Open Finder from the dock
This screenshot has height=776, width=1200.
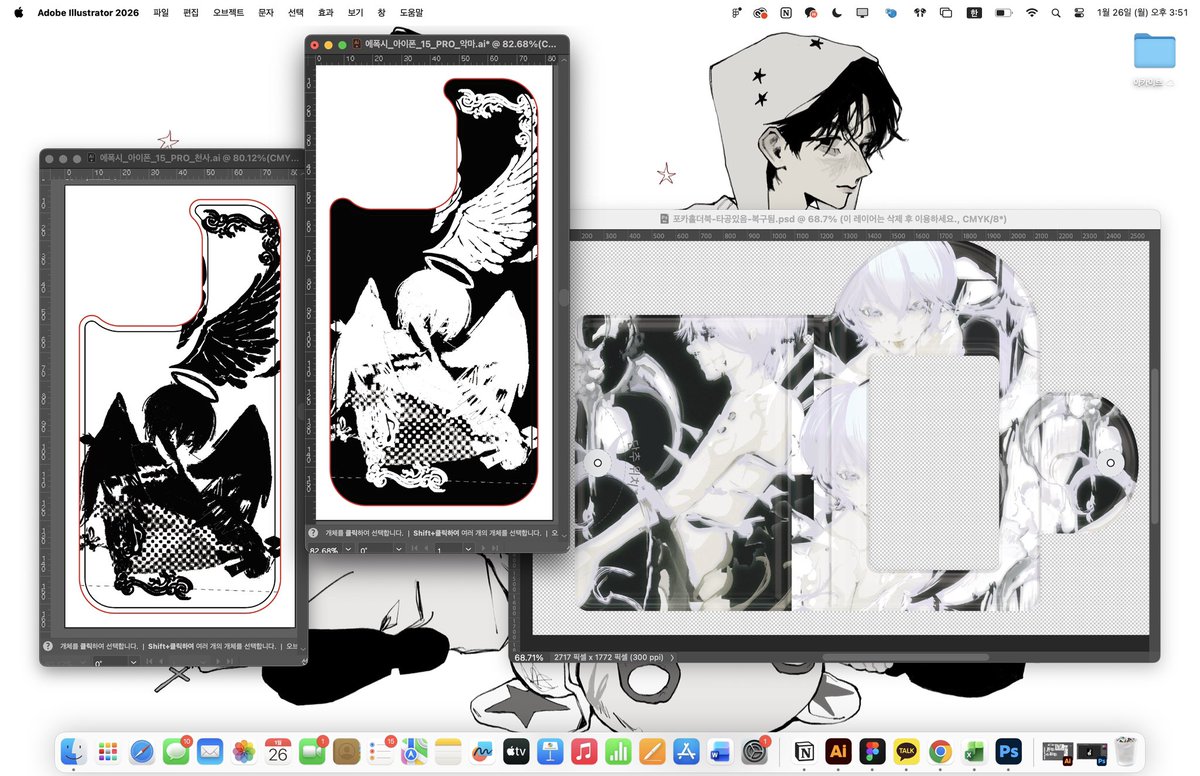pos(73,751)
